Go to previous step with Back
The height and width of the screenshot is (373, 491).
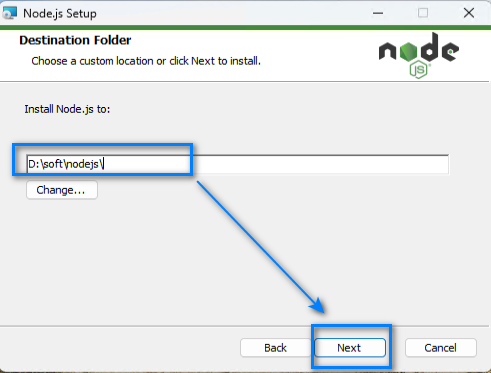[x=276, y=348]
